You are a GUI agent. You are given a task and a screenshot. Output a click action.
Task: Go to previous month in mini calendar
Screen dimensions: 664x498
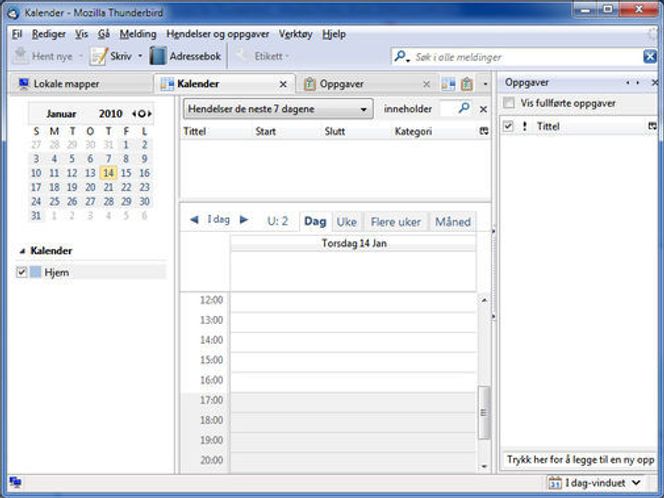pyautogui.click(x=134, y=113)
